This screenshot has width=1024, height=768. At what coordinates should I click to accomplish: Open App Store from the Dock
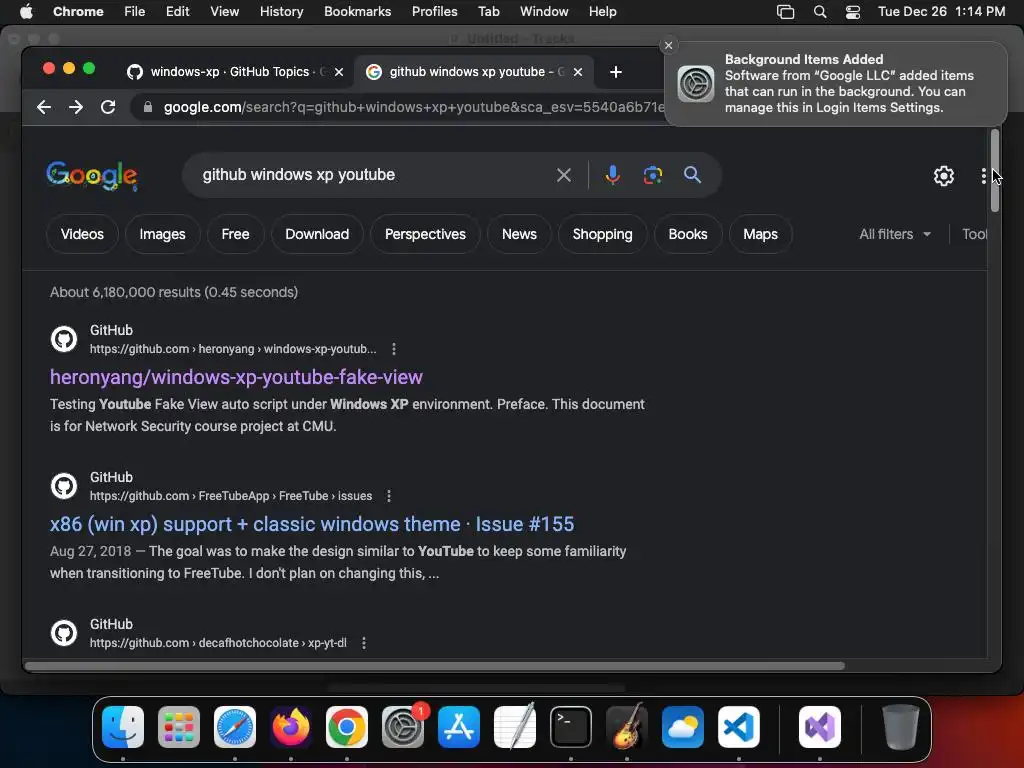click(459, 726)
